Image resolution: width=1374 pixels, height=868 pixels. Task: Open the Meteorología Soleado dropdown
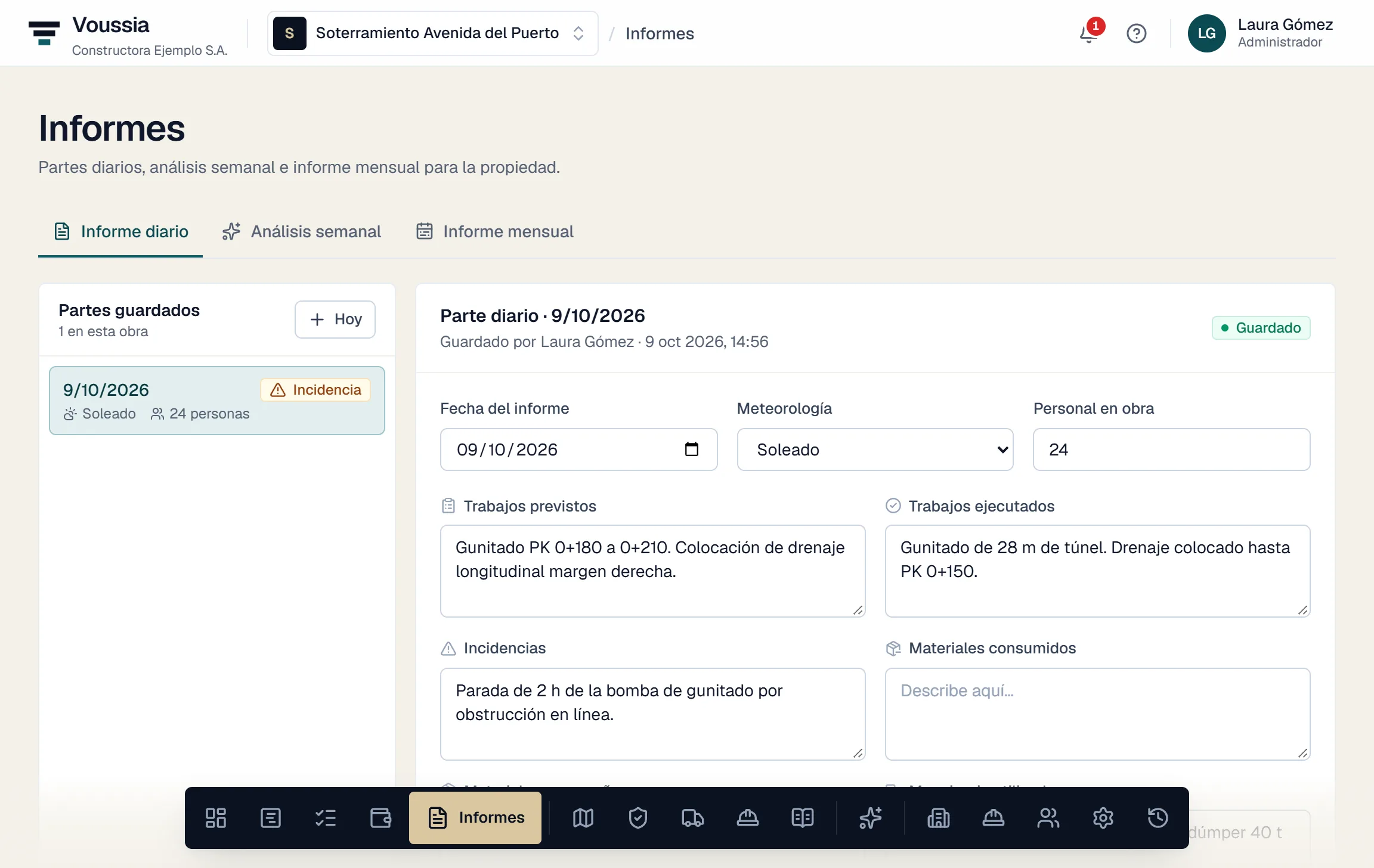875,449
